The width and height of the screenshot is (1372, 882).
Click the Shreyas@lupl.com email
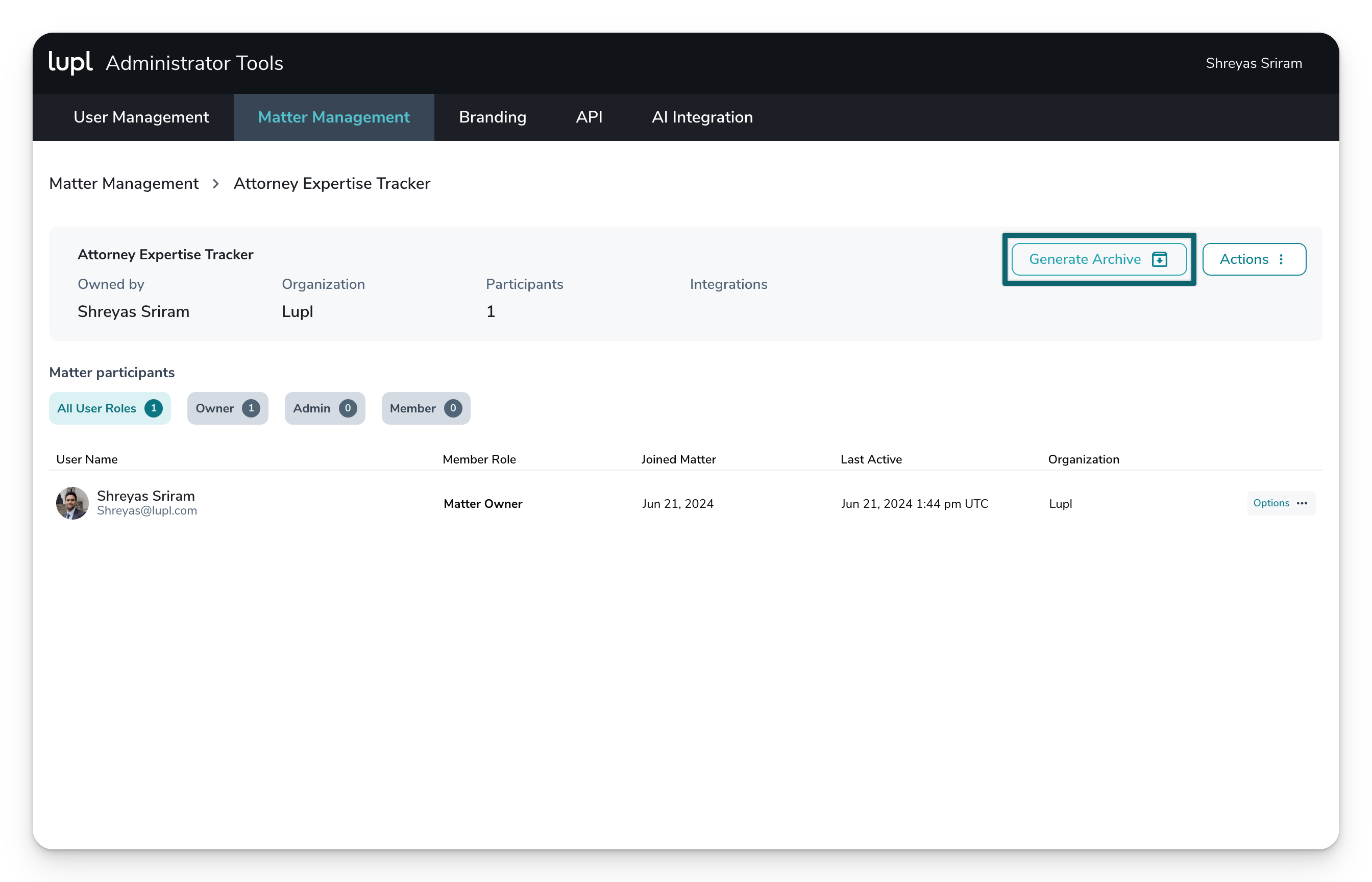[146, 511]
